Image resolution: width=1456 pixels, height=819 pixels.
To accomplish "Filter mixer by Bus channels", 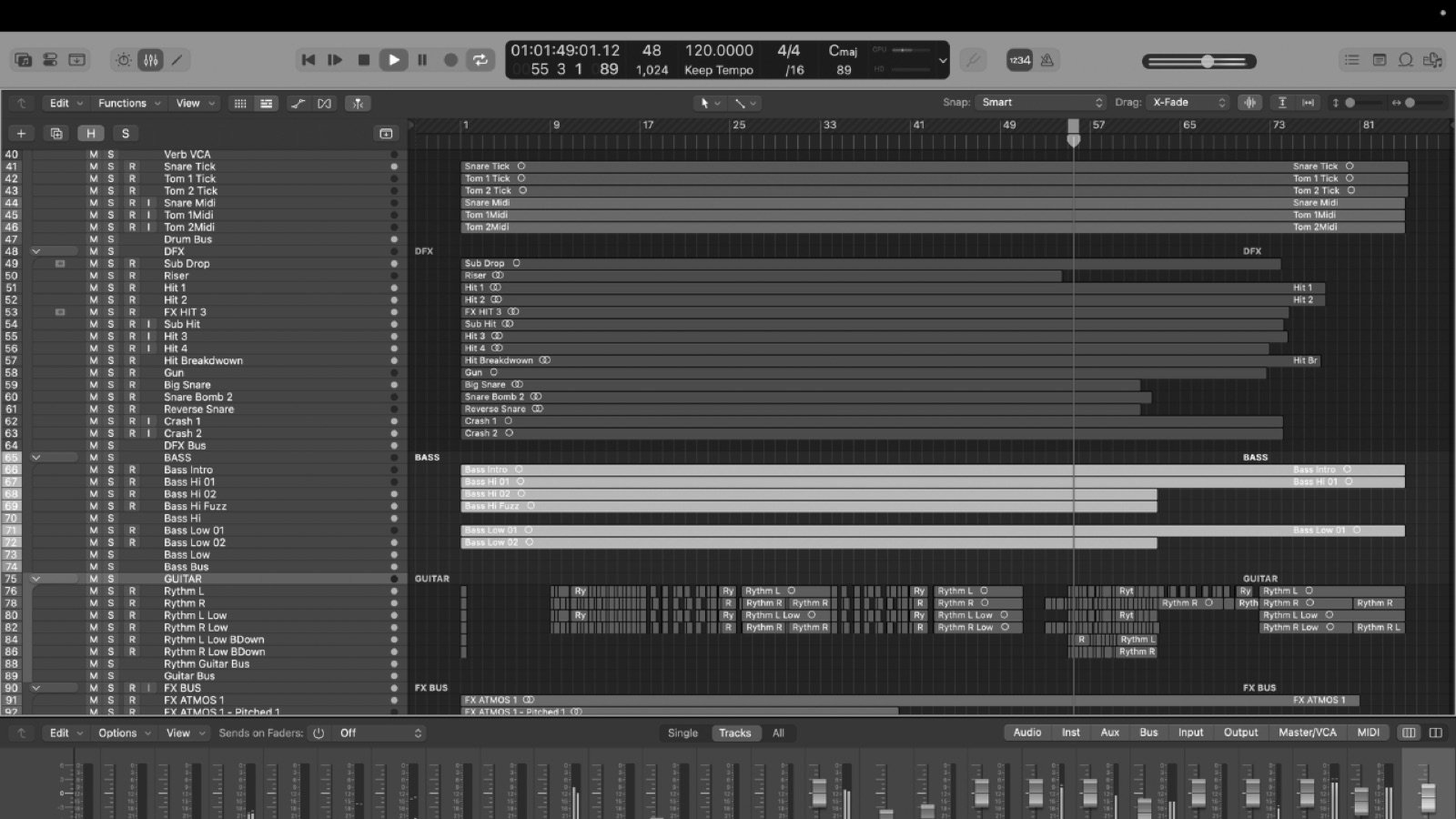I will (1149, 733).
